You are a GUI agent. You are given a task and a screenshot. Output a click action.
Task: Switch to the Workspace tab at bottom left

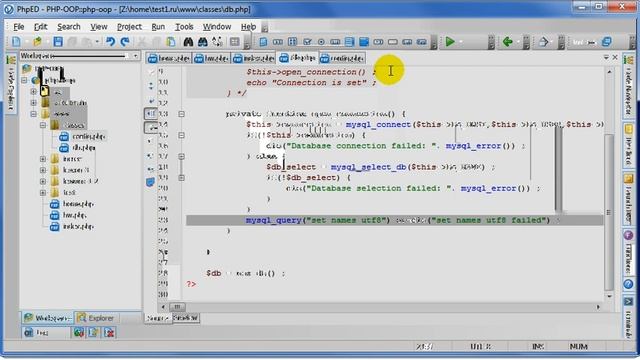[48, 318]
